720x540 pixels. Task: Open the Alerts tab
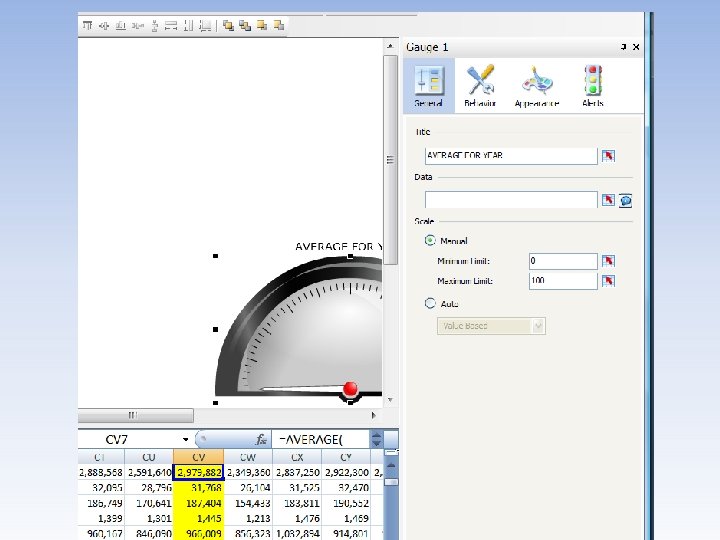pyautogui.click(x=593, y=86)
